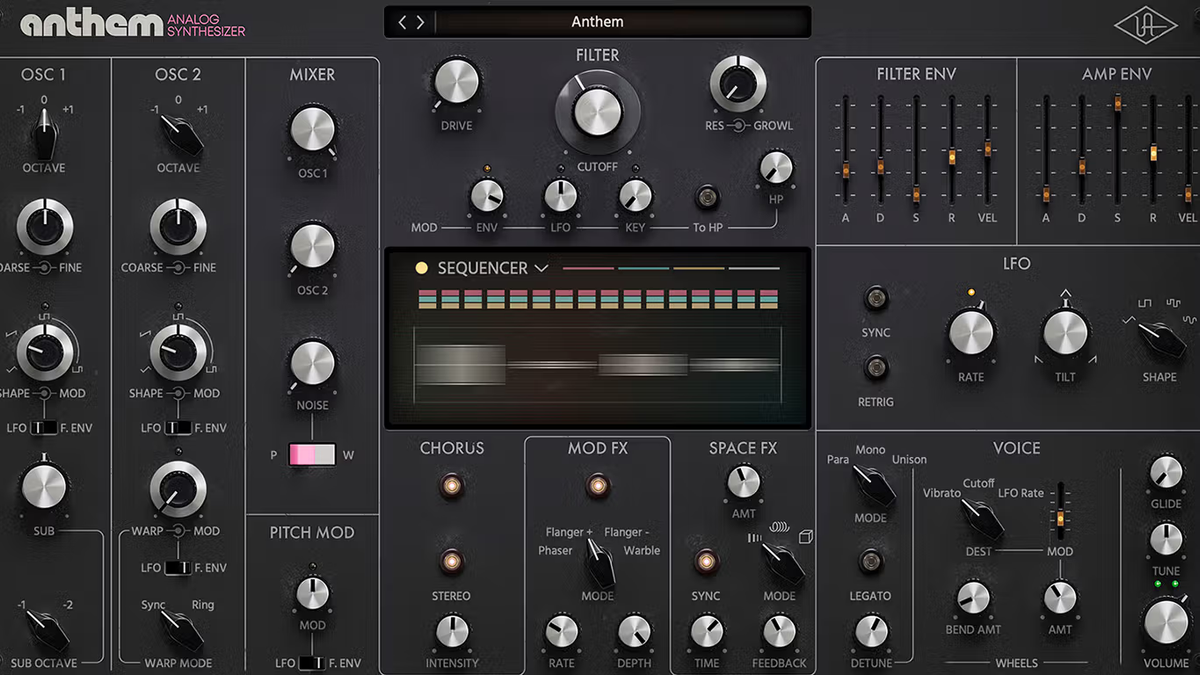Click the filter KEY tracking knob
This screenshot has height=675, width=1200.
tap(634, 195)
